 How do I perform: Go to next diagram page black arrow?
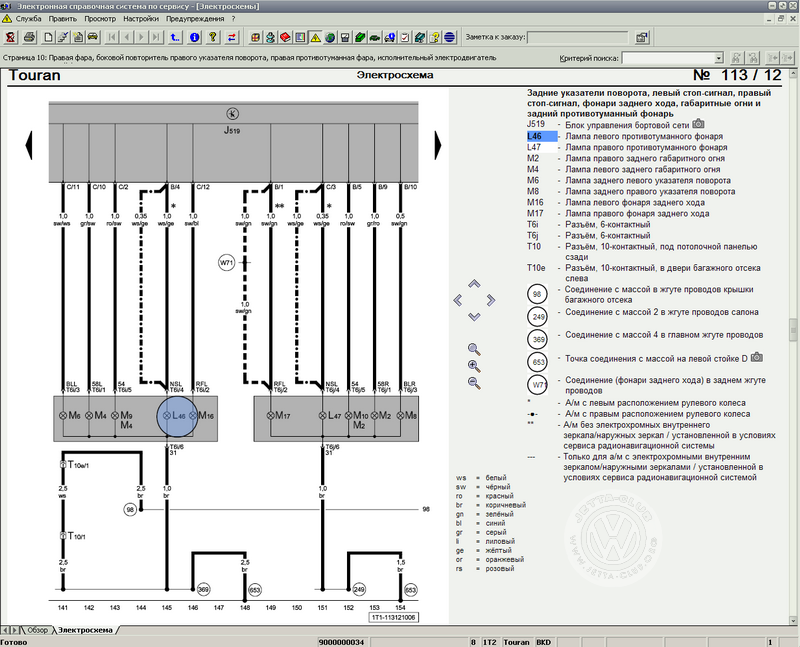point(437,145)
